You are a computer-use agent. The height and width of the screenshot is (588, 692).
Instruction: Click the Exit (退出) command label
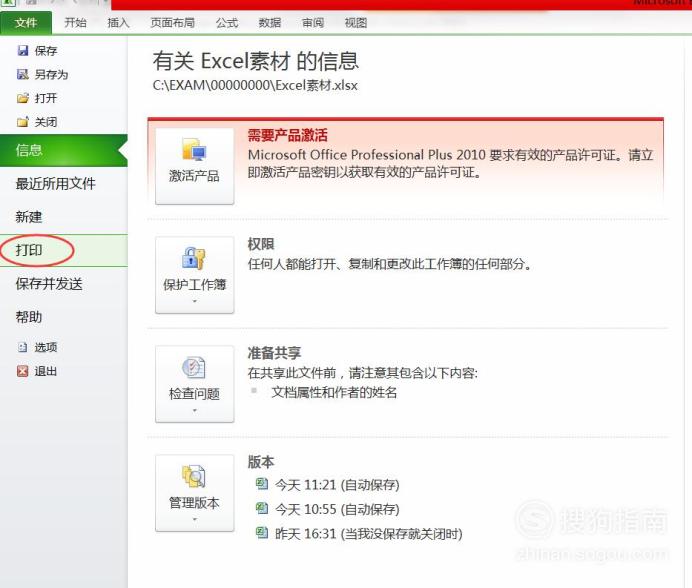[x=46, y=371]
